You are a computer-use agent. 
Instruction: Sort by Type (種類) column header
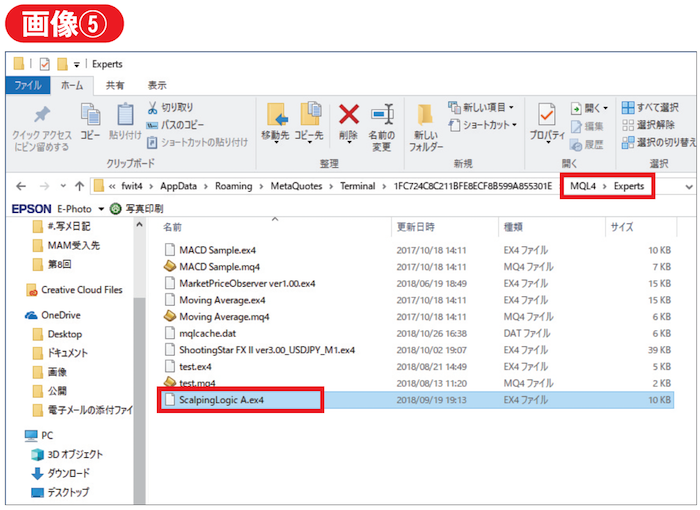coord(552,227)
